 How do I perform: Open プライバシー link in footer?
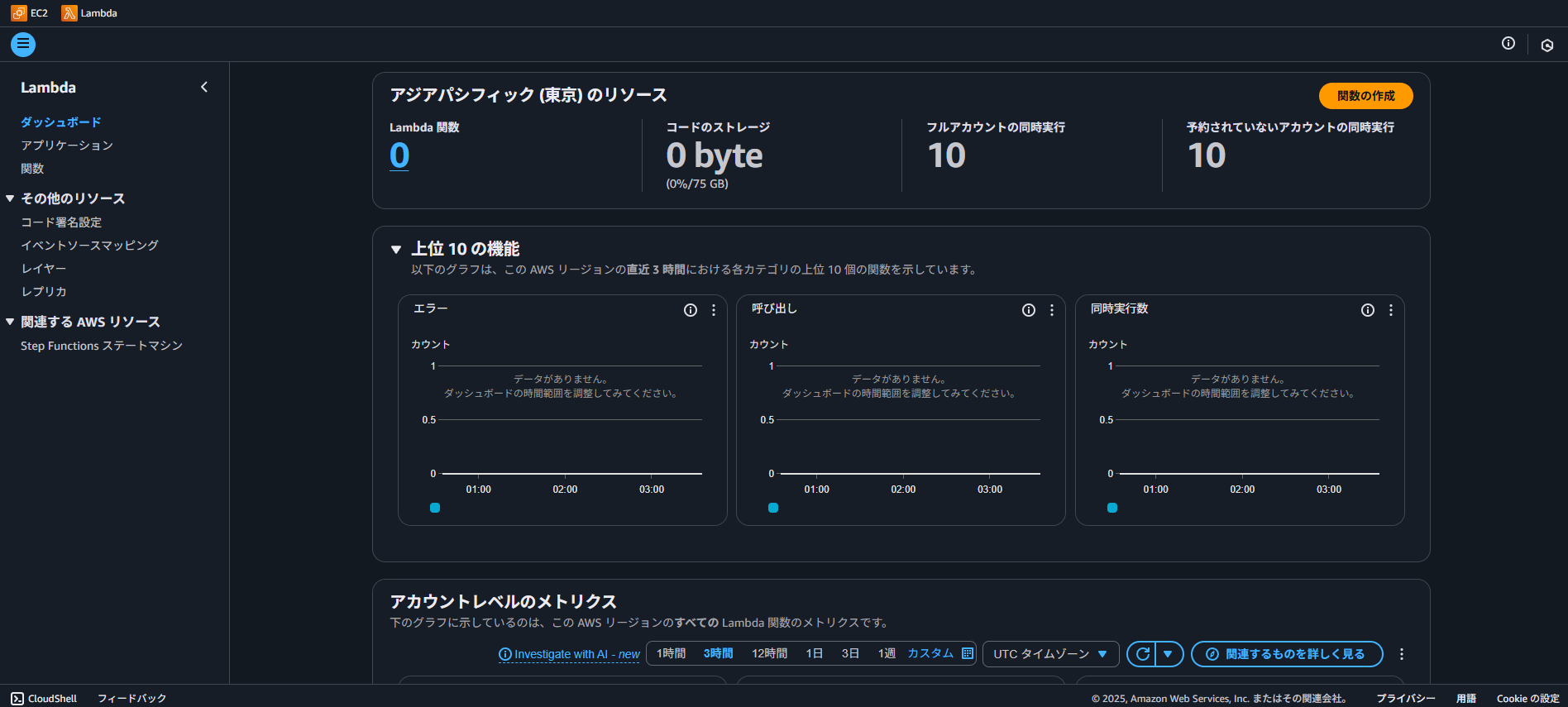click(1406, 699)
